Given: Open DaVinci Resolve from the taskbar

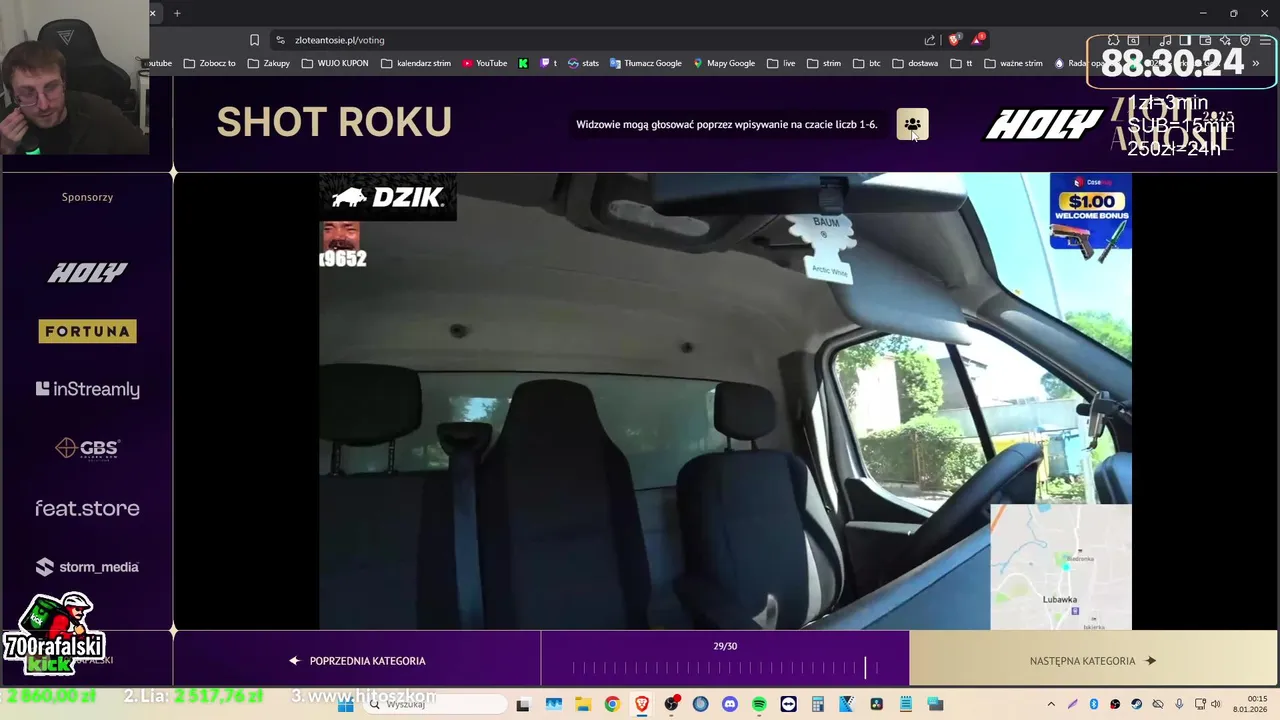Looking at the screenshot, I should 876,704.
